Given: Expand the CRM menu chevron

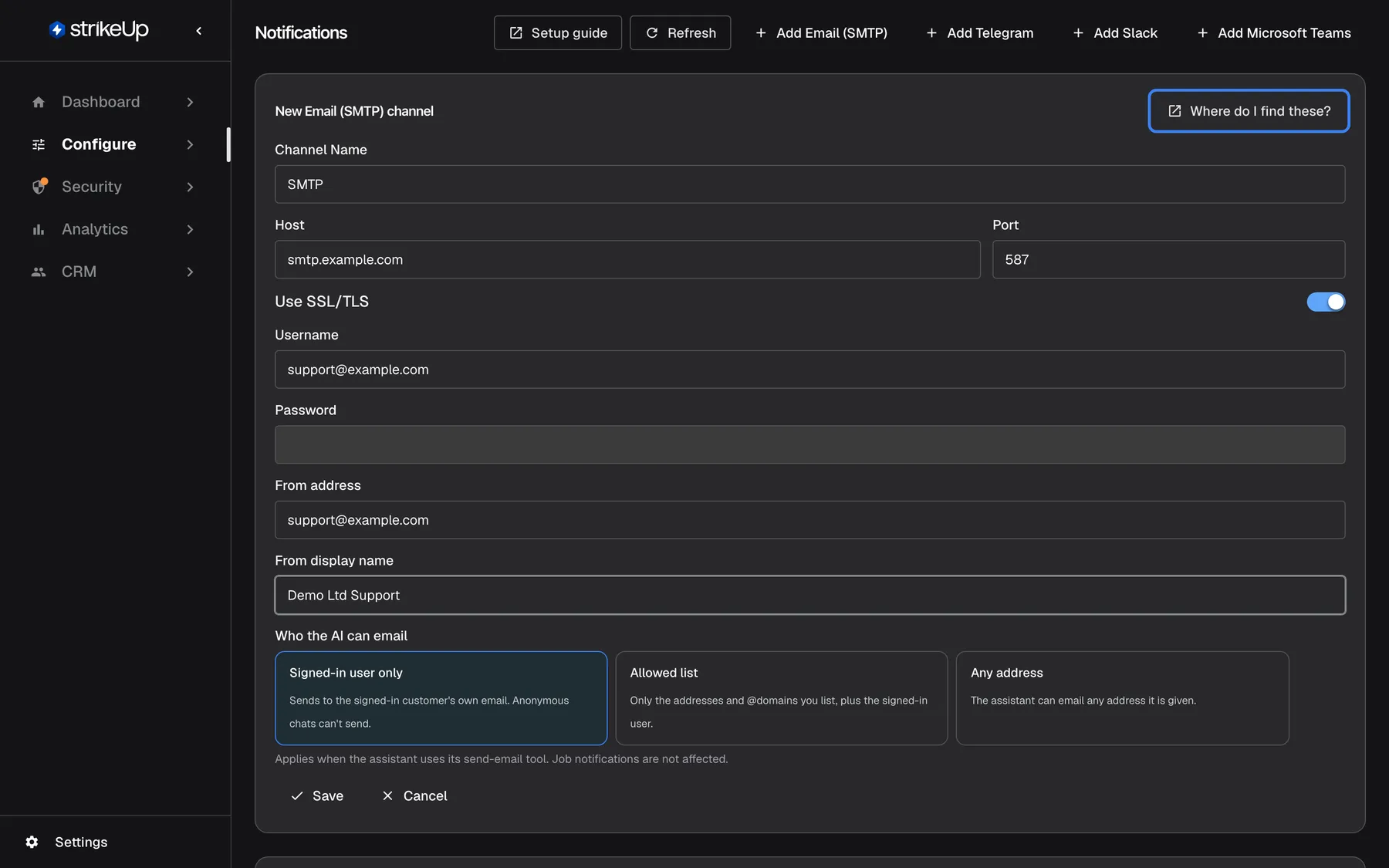Looking at the screenshot, I should point(190,272).
